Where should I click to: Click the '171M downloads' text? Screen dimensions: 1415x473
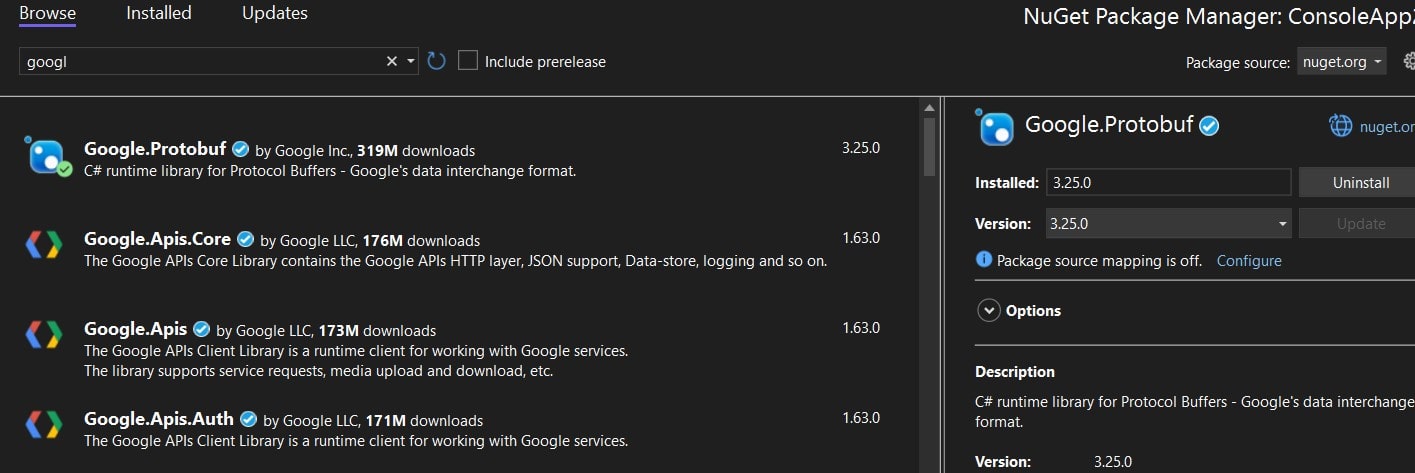click(424, 421)
